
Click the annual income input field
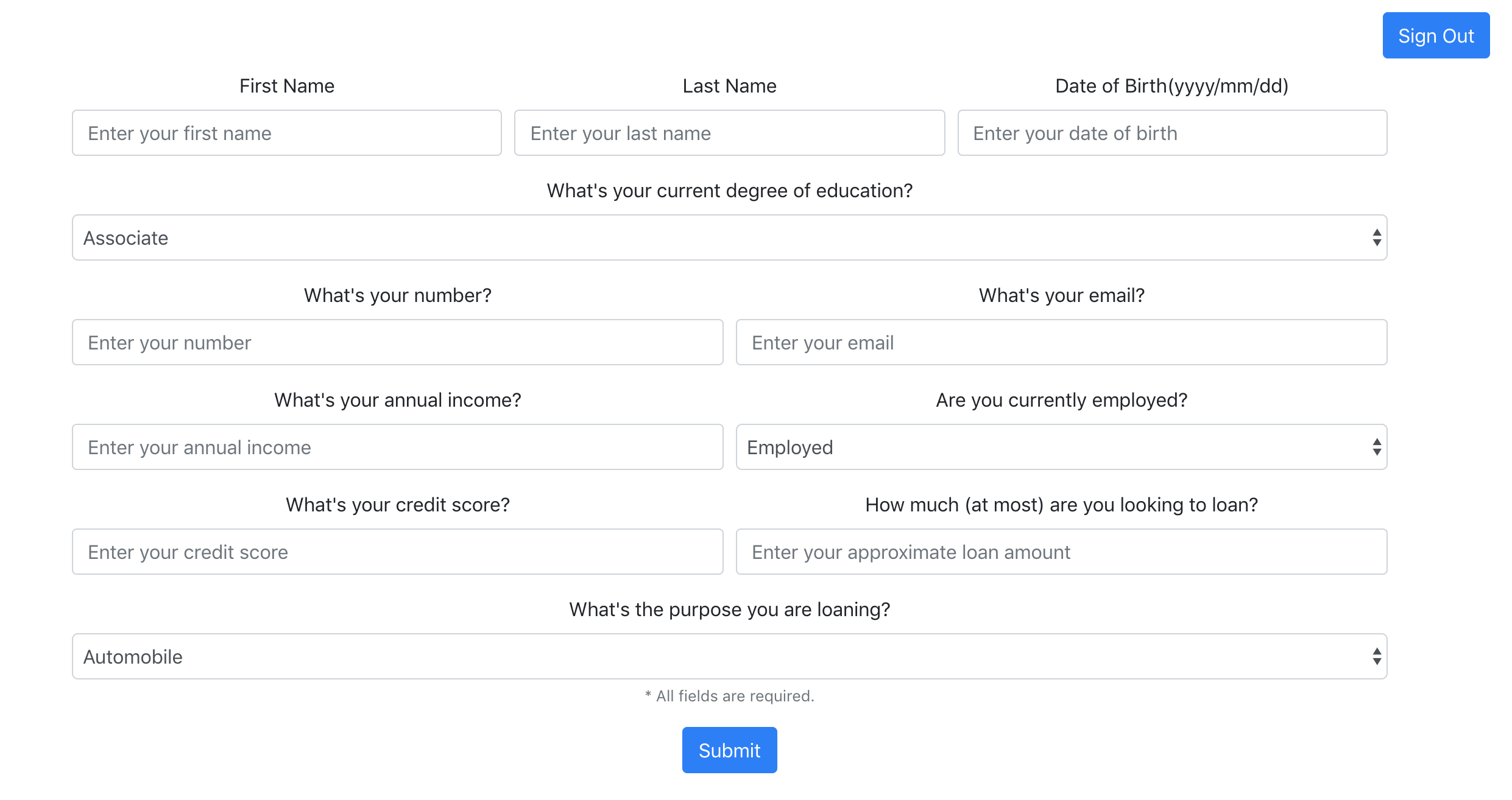point(397,447)
